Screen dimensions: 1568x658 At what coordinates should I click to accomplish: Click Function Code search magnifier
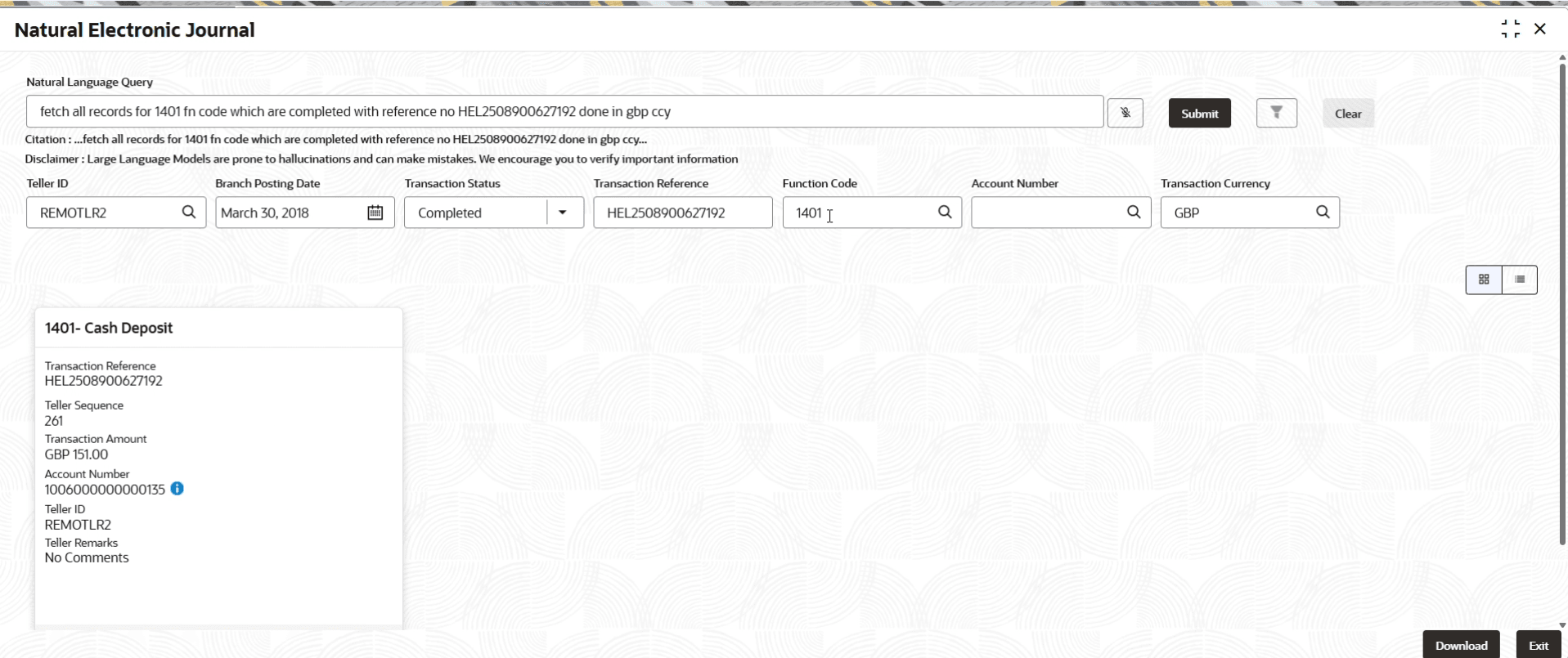pyautogui.click(x=945, y=213)
